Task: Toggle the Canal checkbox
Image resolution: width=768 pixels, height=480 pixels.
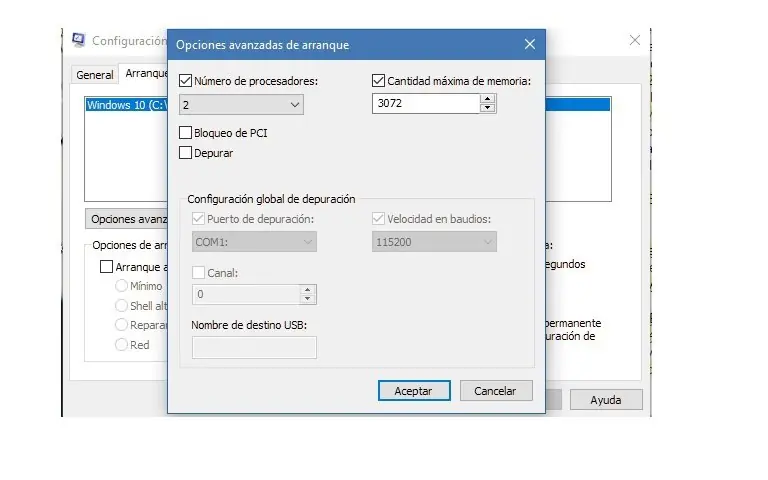Action: 198,272
